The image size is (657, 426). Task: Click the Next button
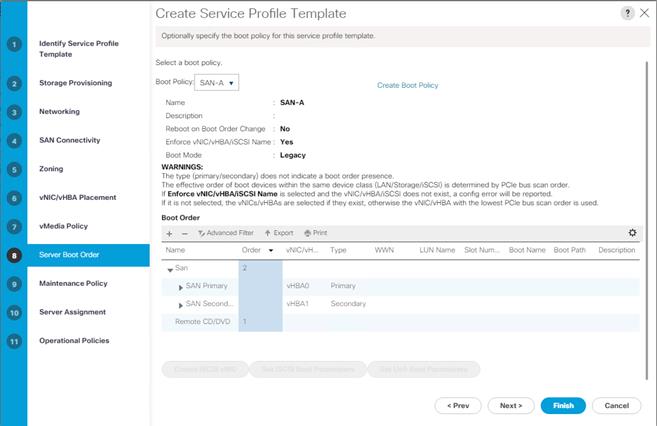point(510,405)
